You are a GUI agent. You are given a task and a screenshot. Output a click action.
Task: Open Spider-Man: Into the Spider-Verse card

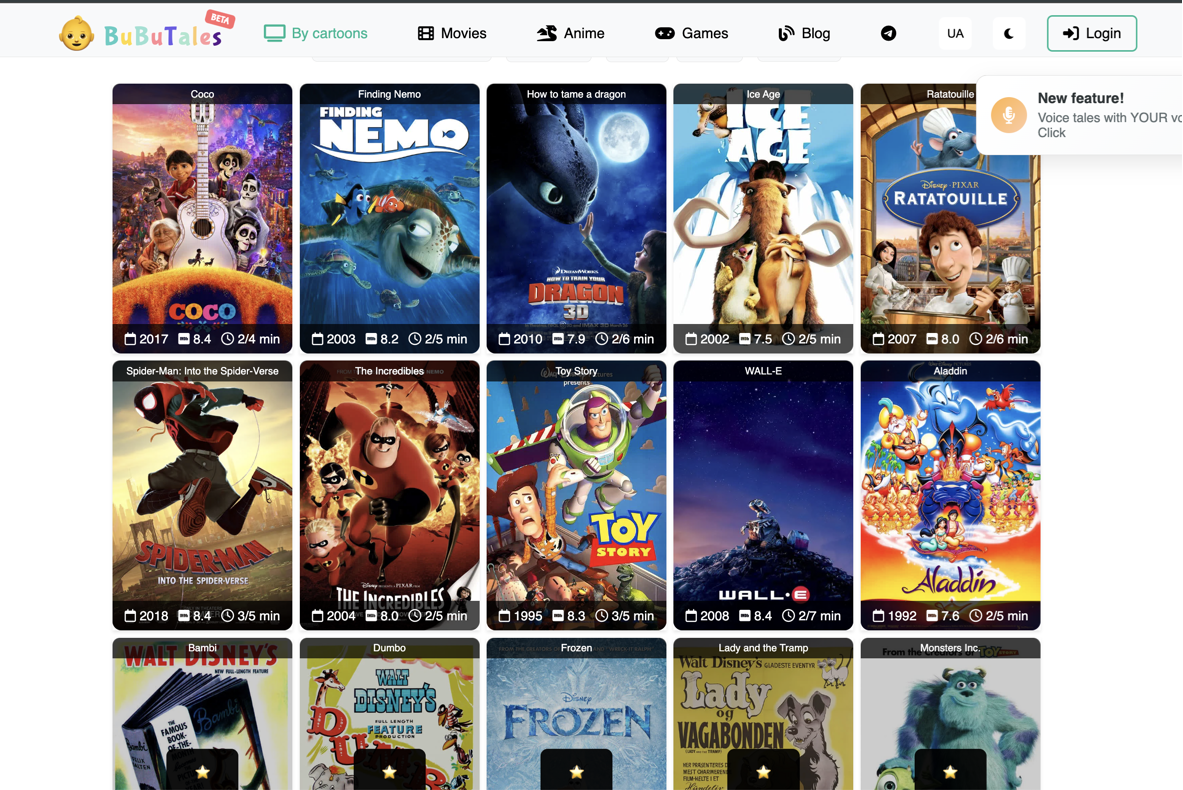[202, 495]
